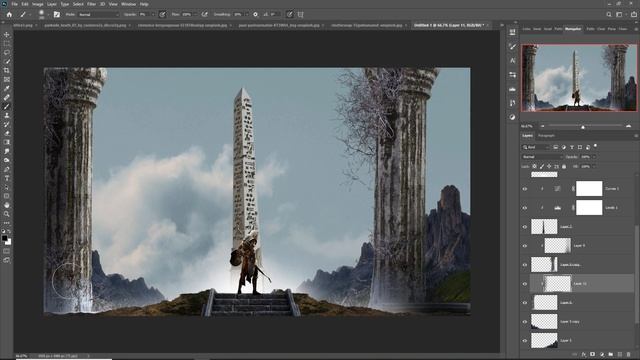Hide the Layer 9 eye icon
The height and width of the screenshot is (360, 640).
[525, 246]
